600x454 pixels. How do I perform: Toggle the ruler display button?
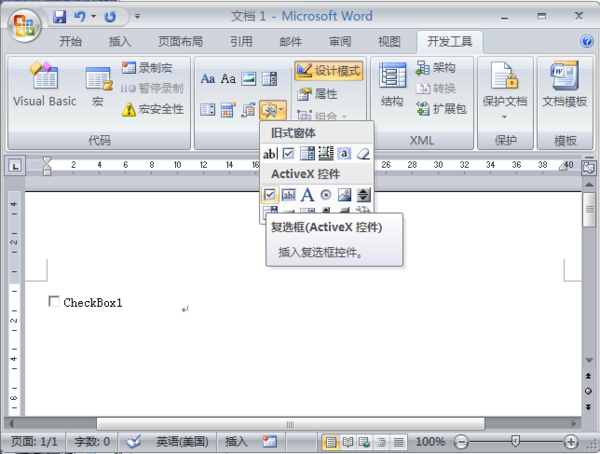(589, 168)
